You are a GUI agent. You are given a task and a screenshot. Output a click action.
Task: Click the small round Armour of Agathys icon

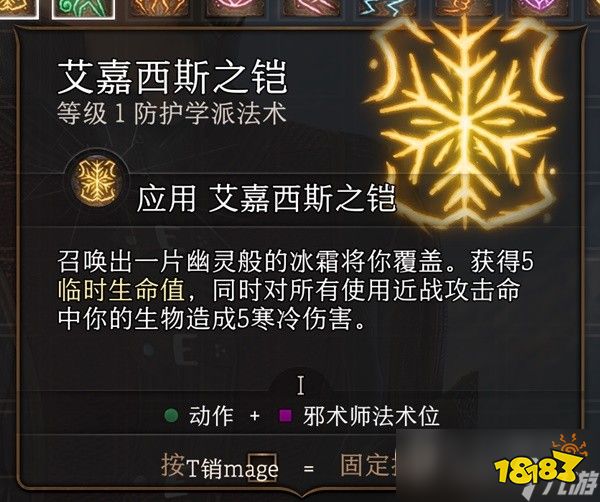(96, 181)
